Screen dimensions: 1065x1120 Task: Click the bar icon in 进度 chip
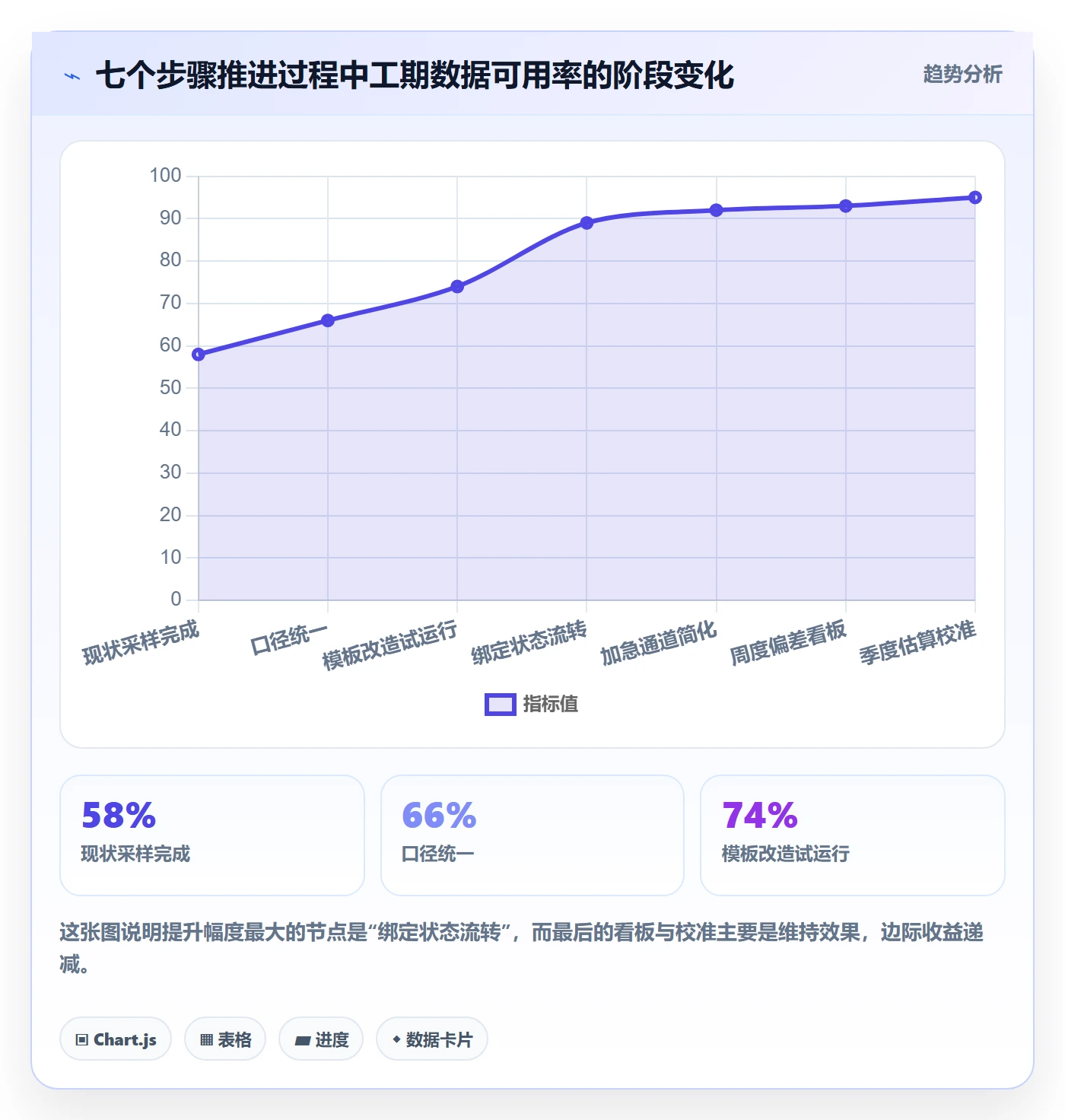302,1041
